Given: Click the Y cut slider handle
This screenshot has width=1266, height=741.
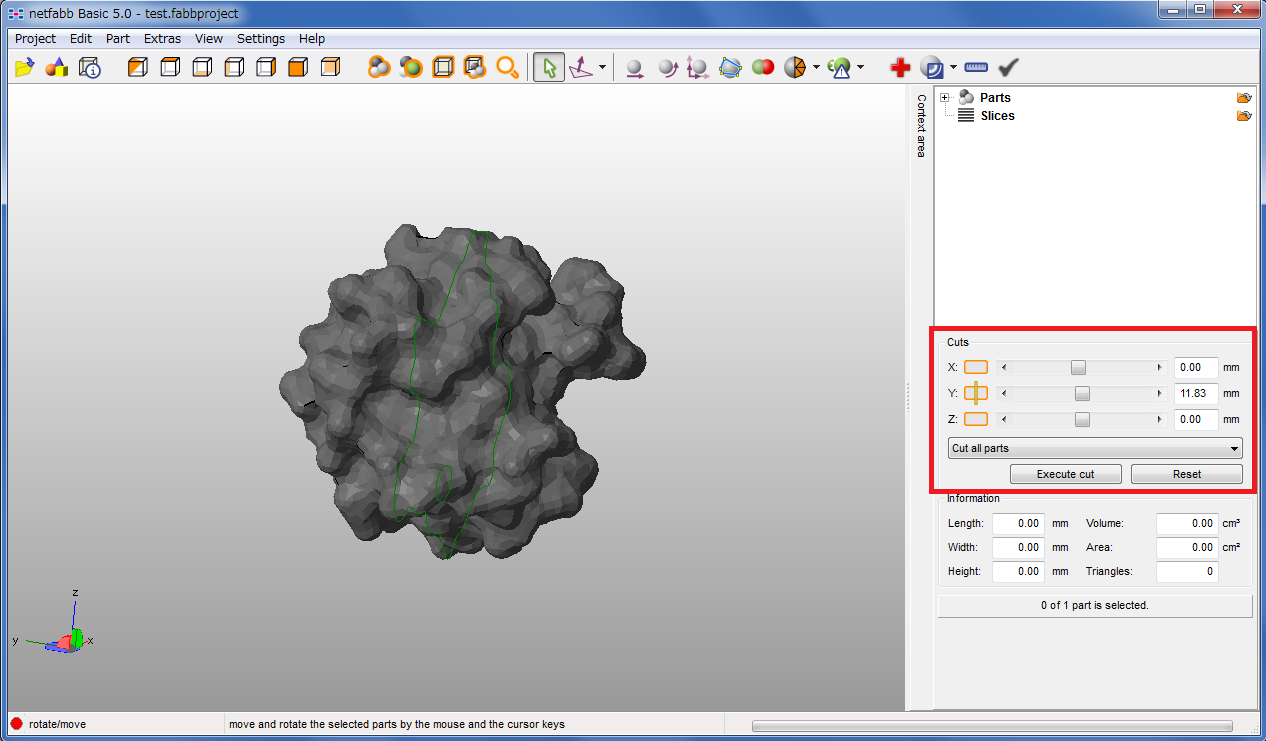Looking at the screenshot, I should point(1082,394).
